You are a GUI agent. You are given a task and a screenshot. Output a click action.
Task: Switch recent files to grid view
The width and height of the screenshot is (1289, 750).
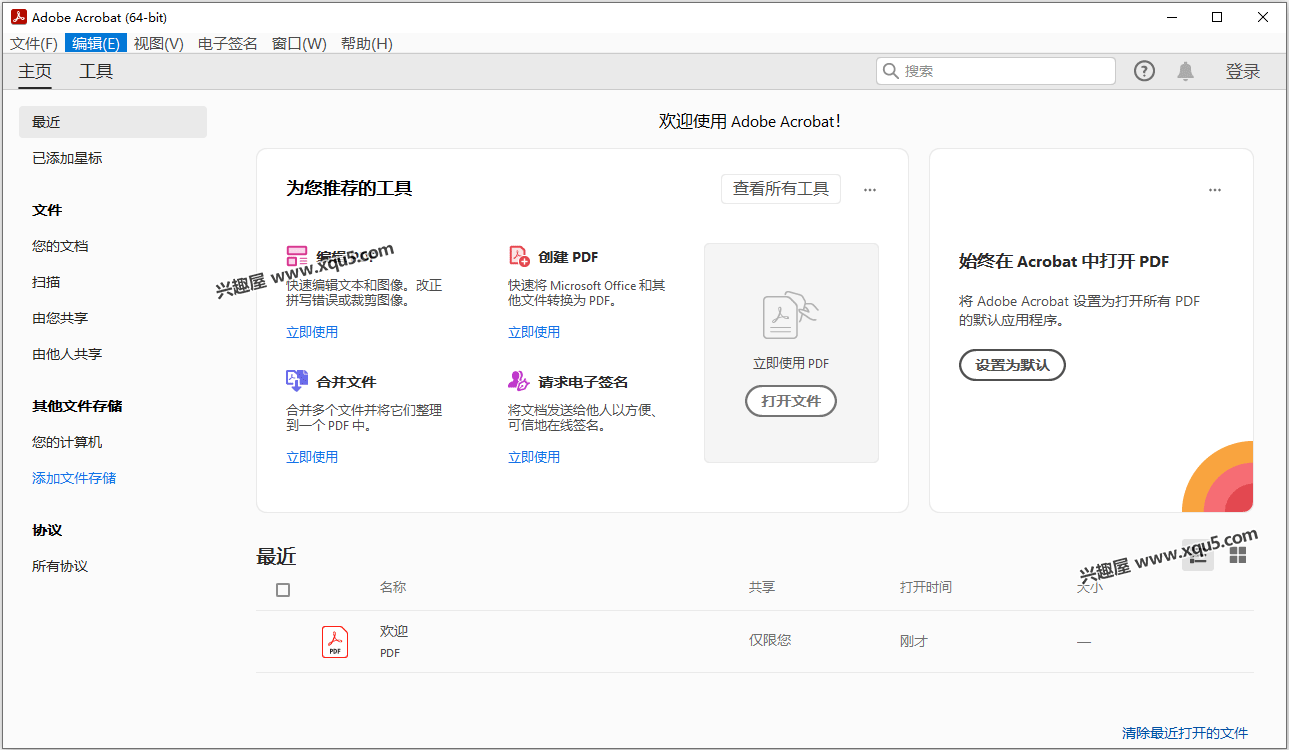coord(1238,555)
